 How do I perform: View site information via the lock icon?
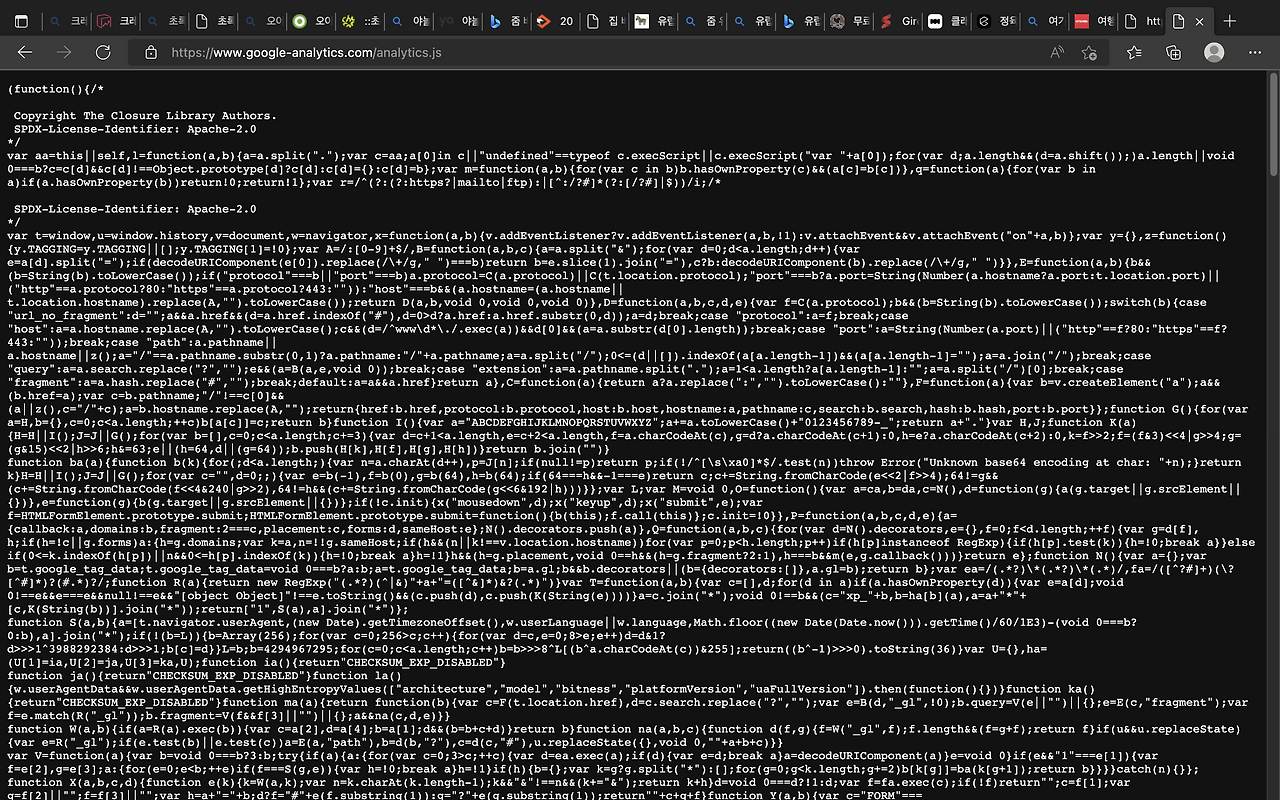click(x=151, y=52)
